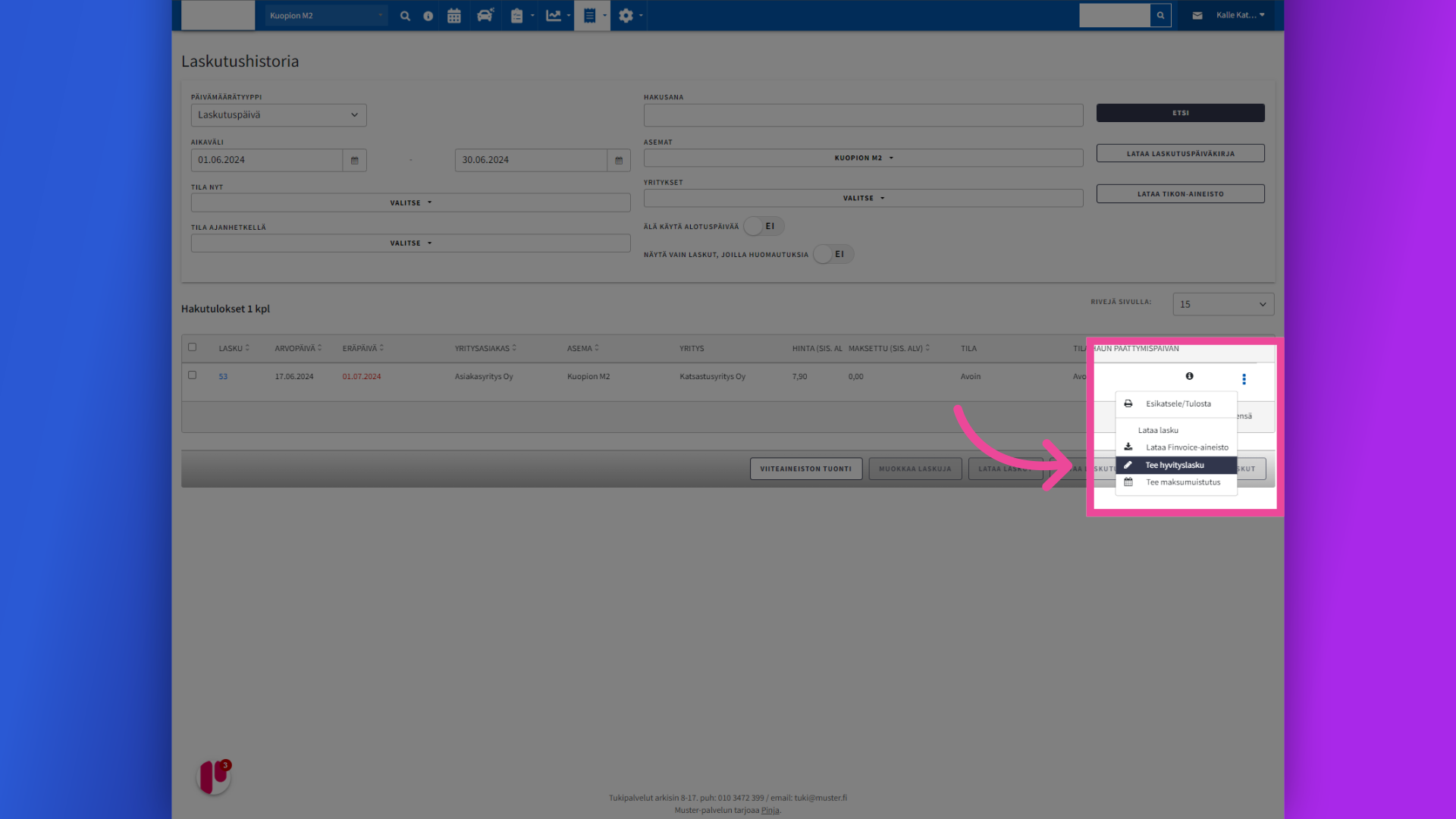The image size is (1456, 819).
Task: Click three-dot actions menu on invoice row
Action: point(1244,379)
